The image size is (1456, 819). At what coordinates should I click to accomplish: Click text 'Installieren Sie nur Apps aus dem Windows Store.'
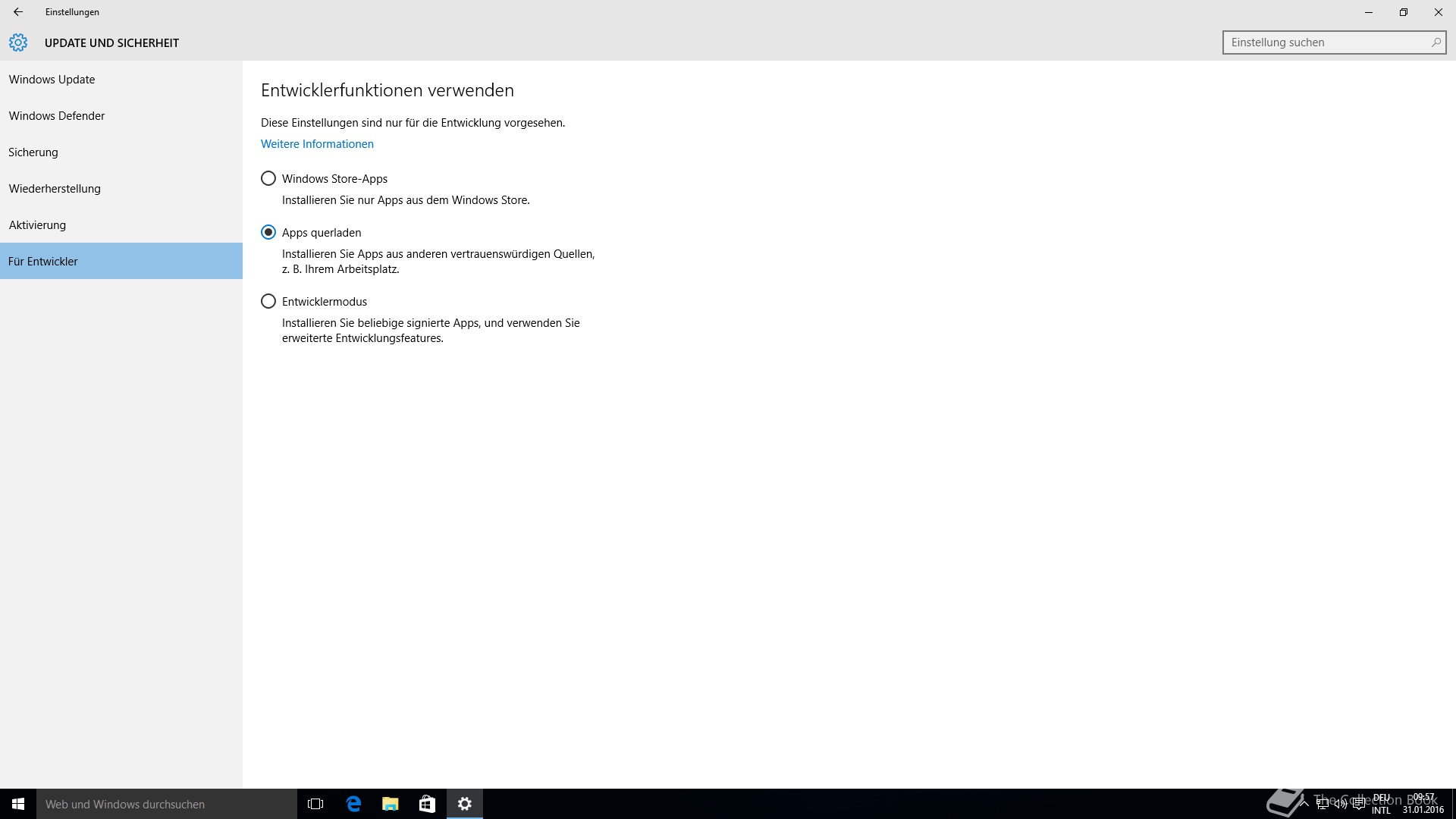[x=406, y=200]
